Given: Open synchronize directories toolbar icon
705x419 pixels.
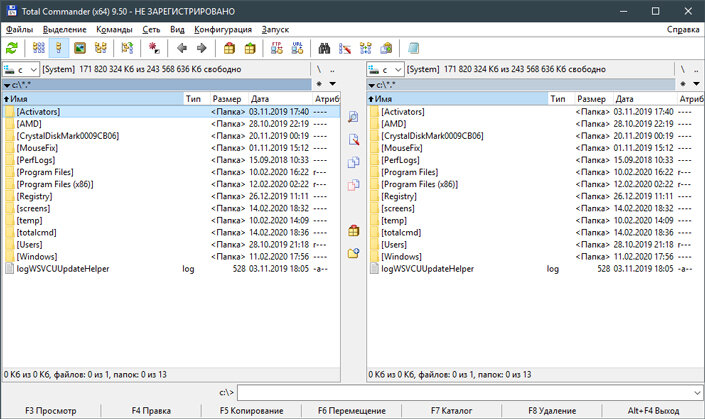Looking at the screenshot, I should click(x=366, y=48).
